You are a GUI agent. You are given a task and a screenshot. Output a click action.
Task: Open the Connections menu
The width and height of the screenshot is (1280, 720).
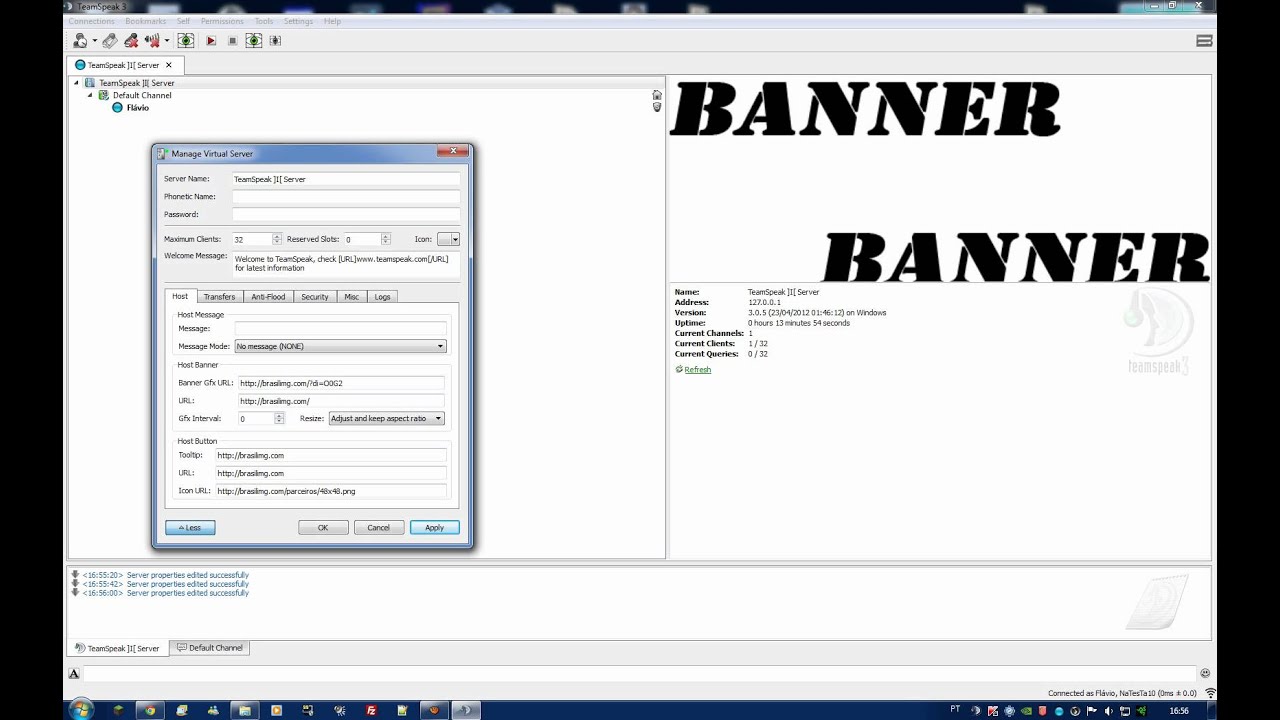click(x=91, y=21)
